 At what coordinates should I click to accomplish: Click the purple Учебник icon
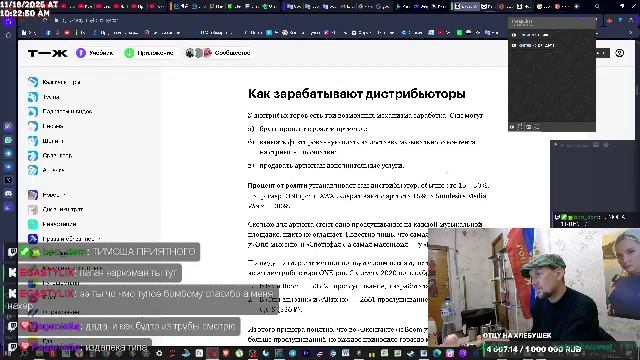(x=81, y=53)
